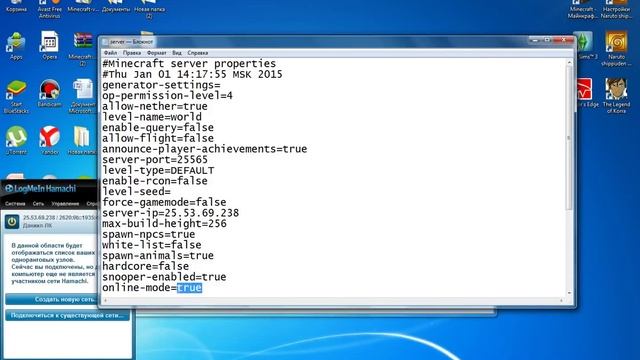The width and height of the screenshot is (640, 360).
Task: Open the Microsoft document desktop icon
Action: click(x=83, y=96)
